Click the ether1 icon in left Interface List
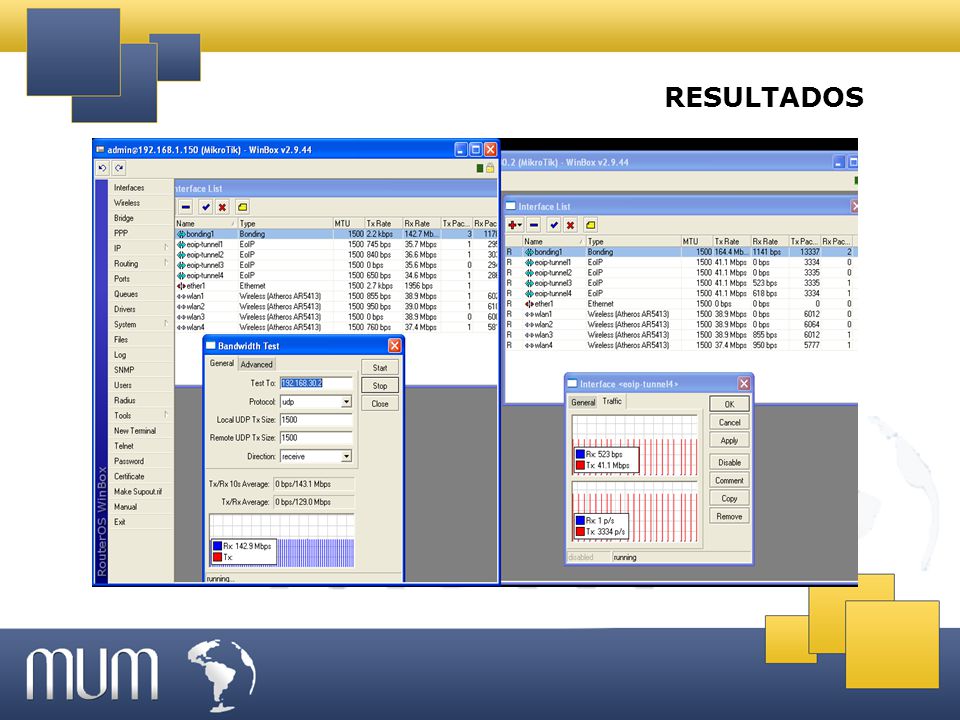The width and height of the screenshot is (960, 720). (x=181, y=286)
